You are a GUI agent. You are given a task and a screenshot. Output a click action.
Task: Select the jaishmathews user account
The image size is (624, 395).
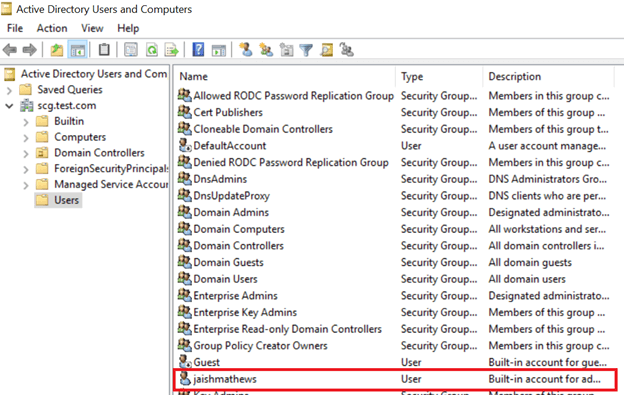[x=225, y=379]
